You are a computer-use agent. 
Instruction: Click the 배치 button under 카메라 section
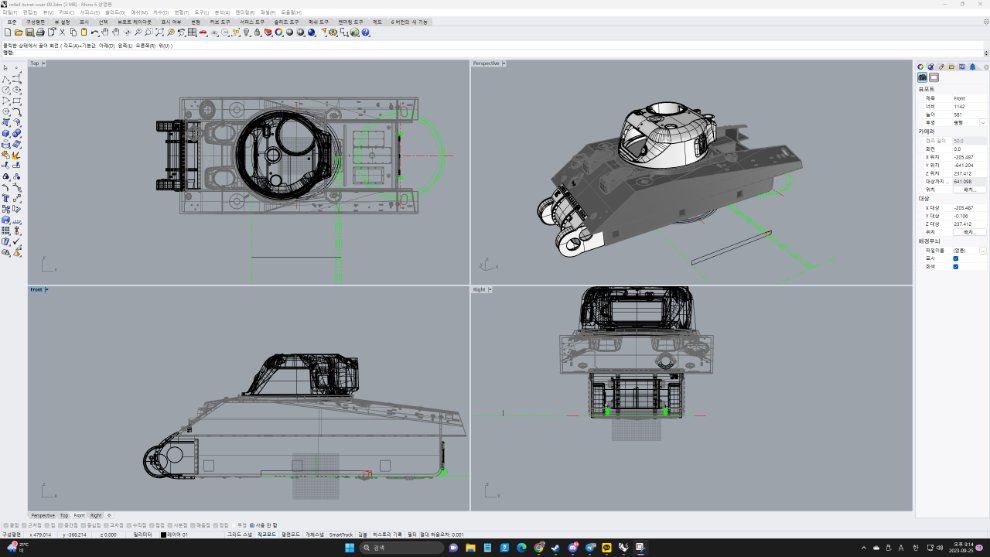(x=967, y=189)
